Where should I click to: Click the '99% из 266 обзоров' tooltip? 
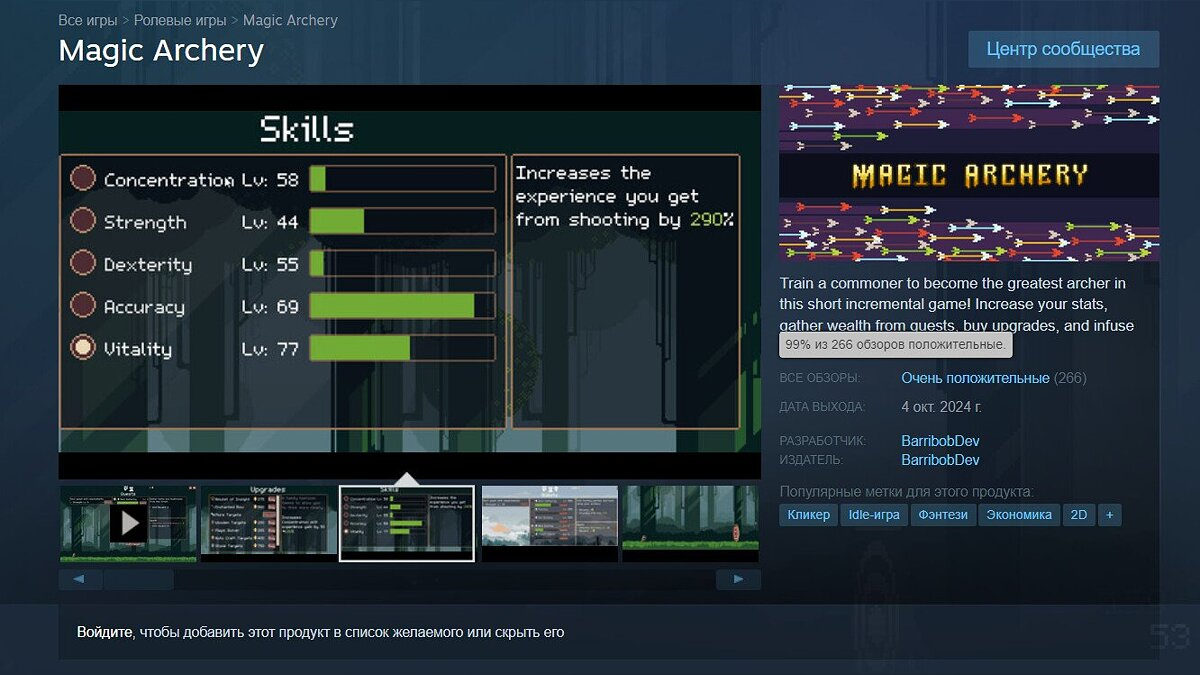895,344
